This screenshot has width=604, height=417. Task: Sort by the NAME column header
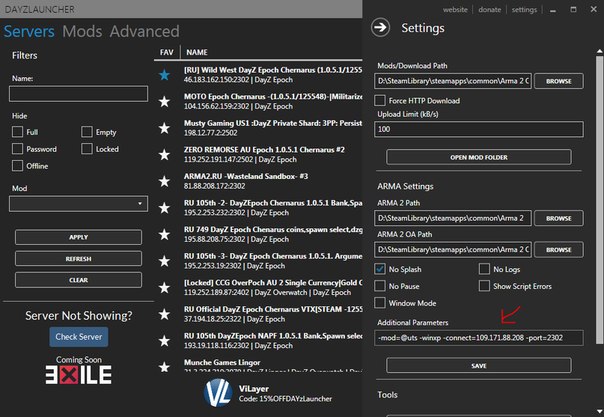click(x=197, y=52)
